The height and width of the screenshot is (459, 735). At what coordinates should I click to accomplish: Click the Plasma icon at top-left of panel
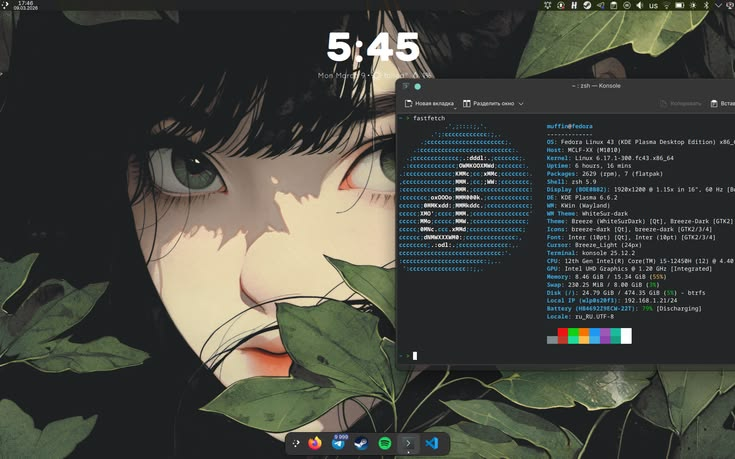5,5
